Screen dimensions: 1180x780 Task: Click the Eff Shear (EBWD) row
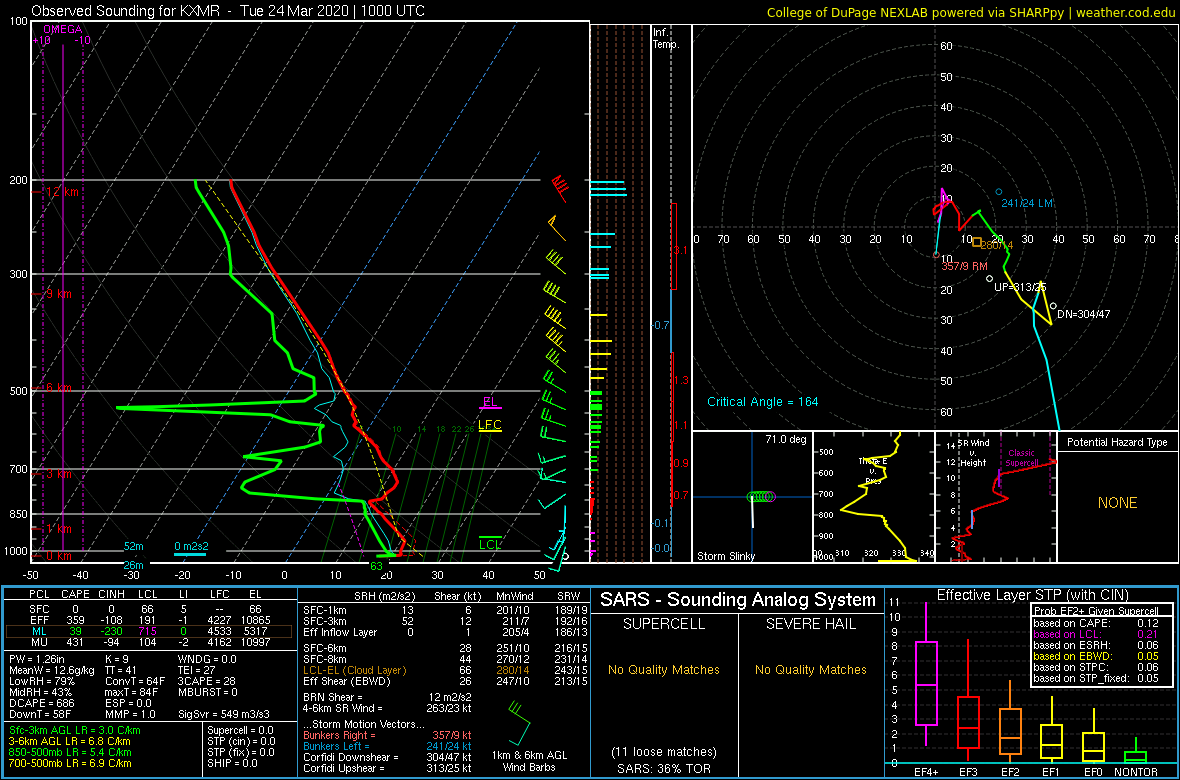(442, 681)
